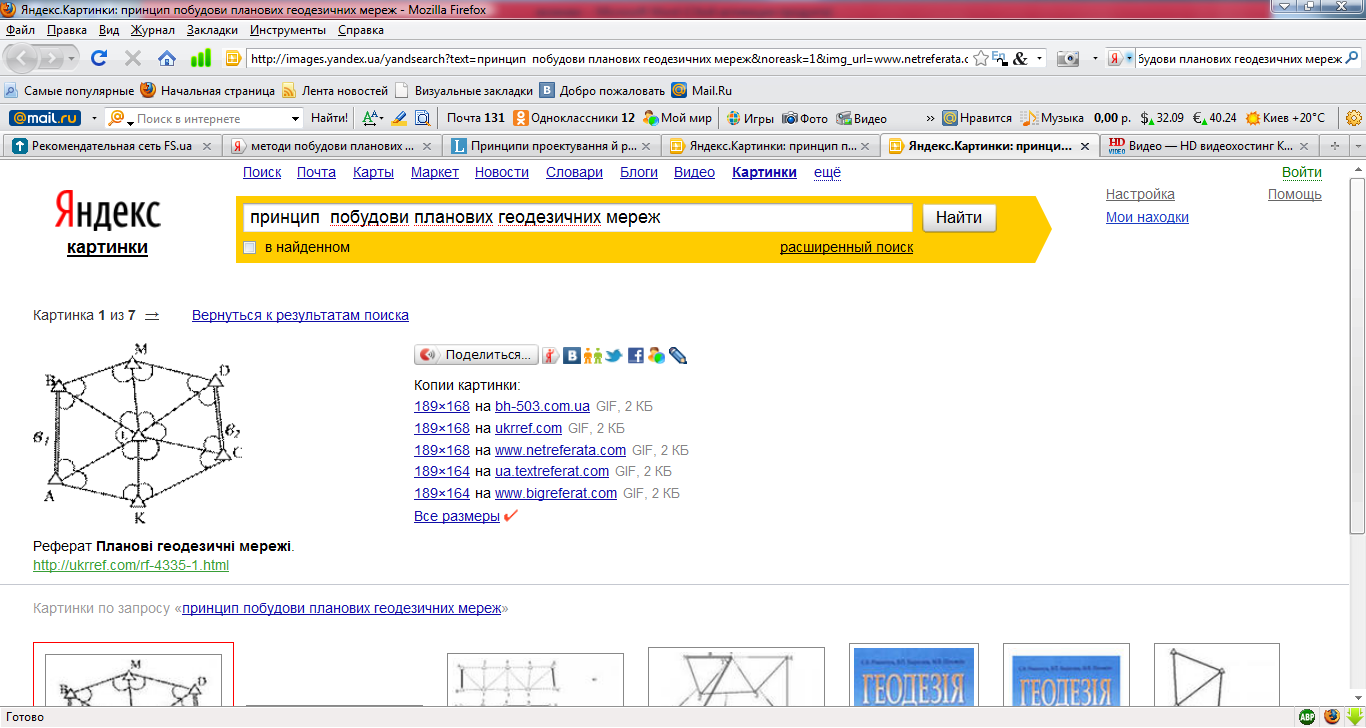The width and height of the screenshot is (1366, 728).
Task: Open the 'Все размеры' link
Action: pyautogui.click(x=457, y=516)
